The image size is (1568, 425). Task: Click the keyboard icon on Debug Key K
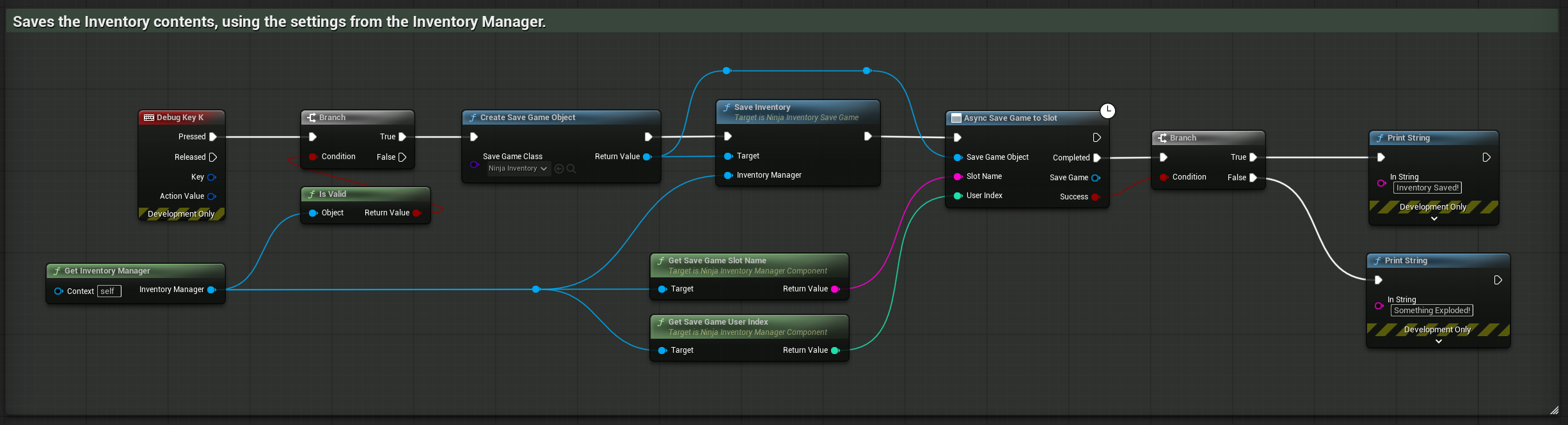tap(149, 118)
